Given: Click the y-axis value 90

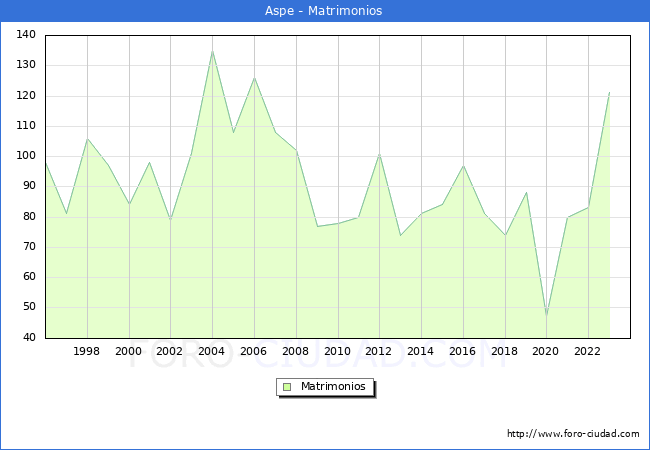Looking at the screenshot, I should coord(29,186).
